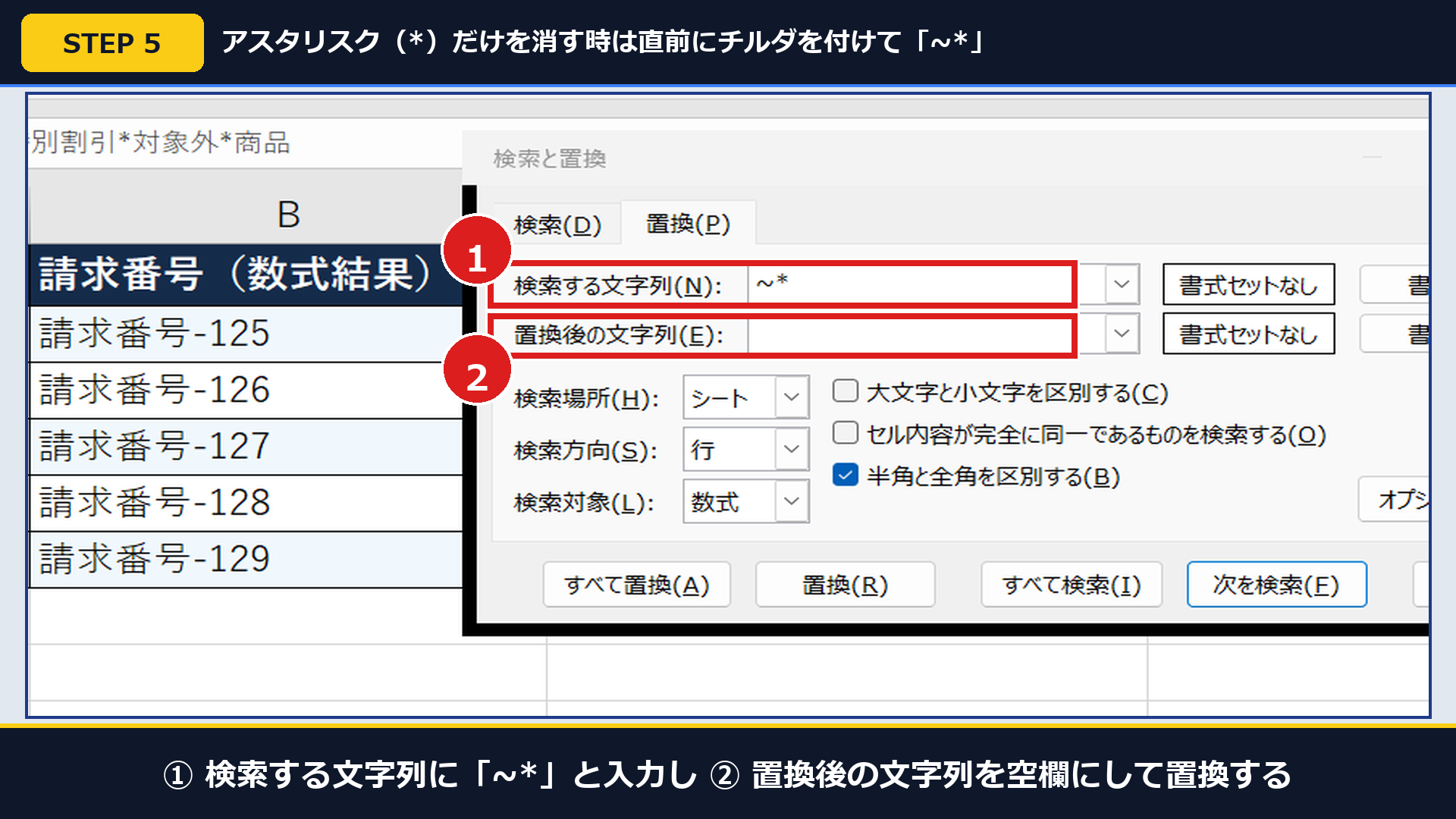Select cell 請求番号-128
Viewport: 1456px width, 819px height.
pos(246,503)
